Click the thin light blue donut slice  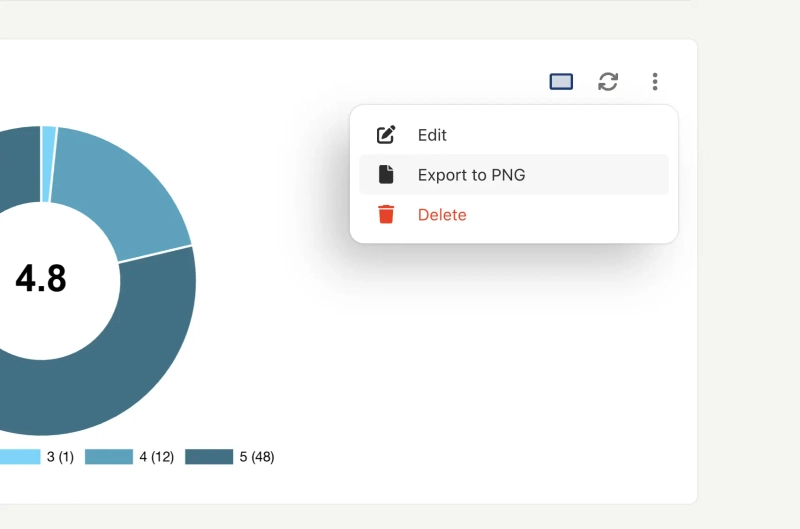48,164
